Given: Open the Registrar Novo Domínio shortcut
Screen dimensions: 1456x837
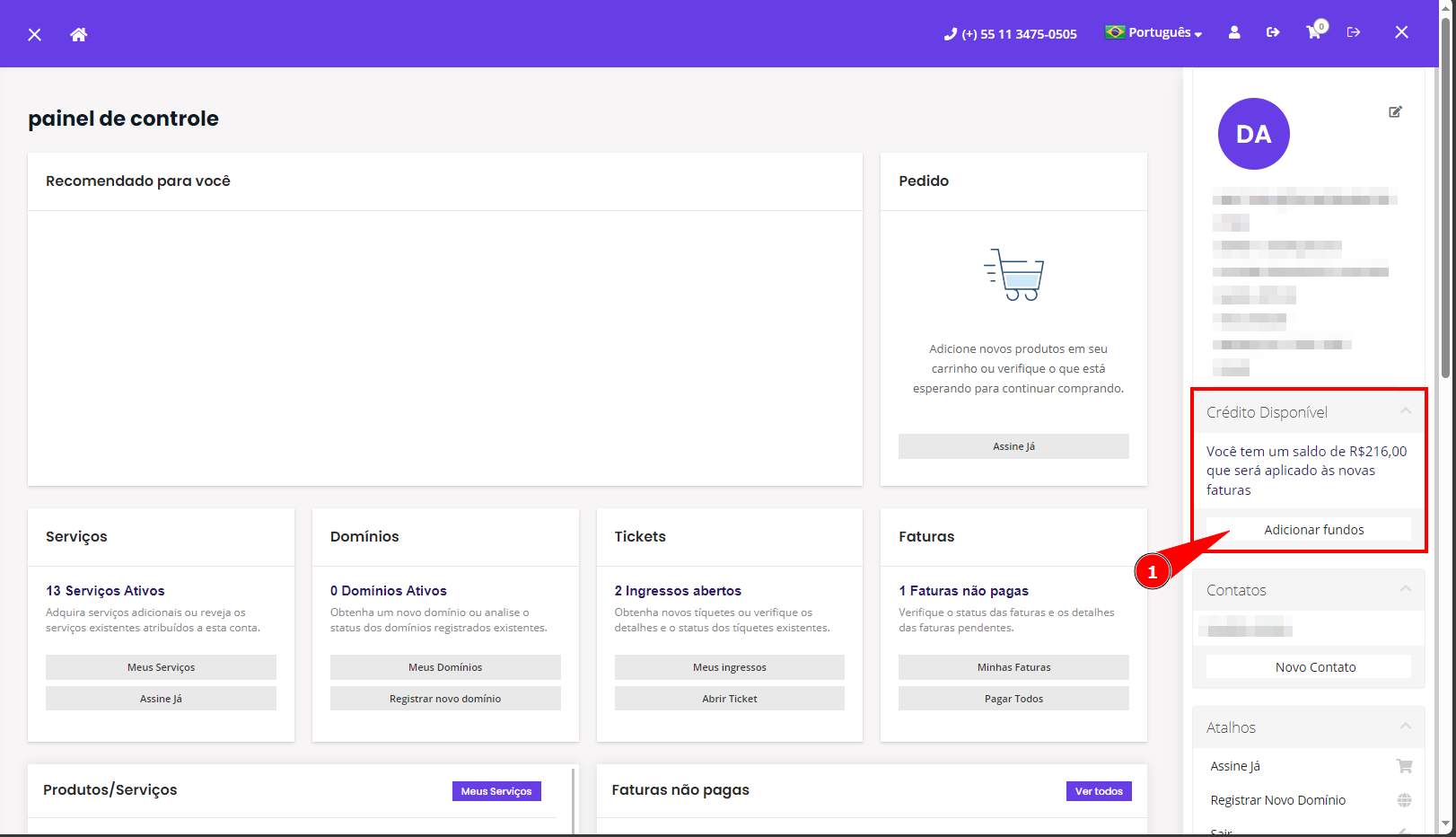Looking at the screenshot, I should (1277, 800).
